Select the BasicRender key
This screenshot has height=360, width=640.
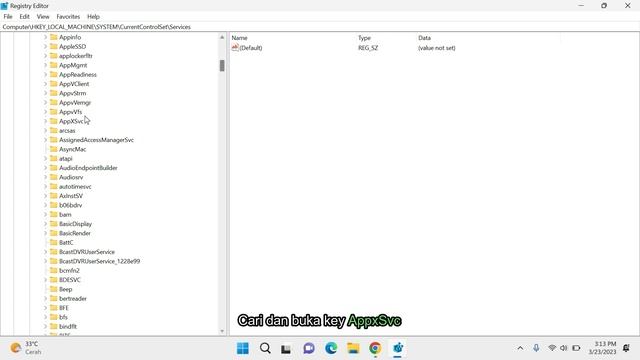[75, 233]
